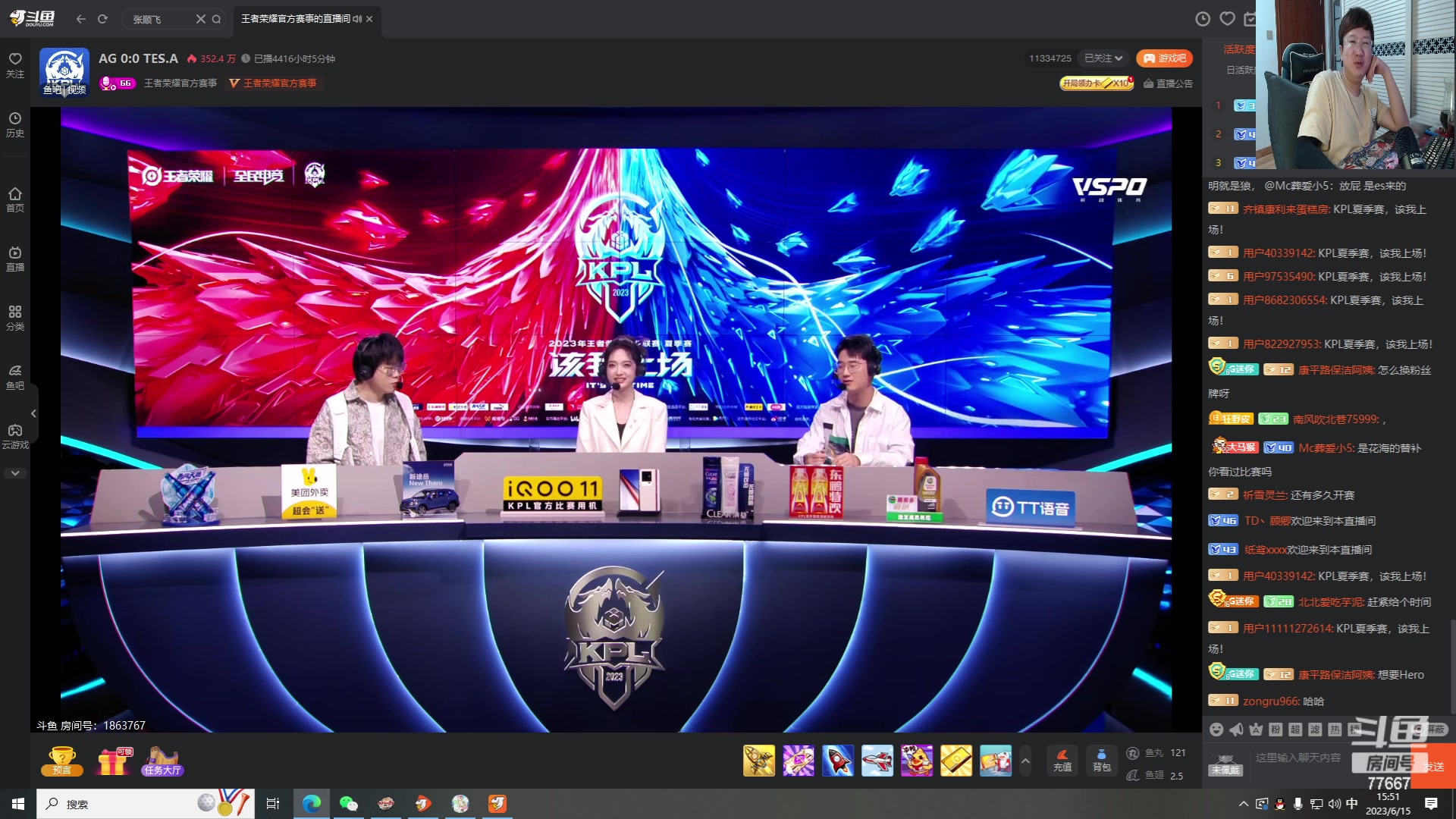Open WeChat from the taskbar
The height and width of the screenshot is (819, 1456).
(349, 804)
